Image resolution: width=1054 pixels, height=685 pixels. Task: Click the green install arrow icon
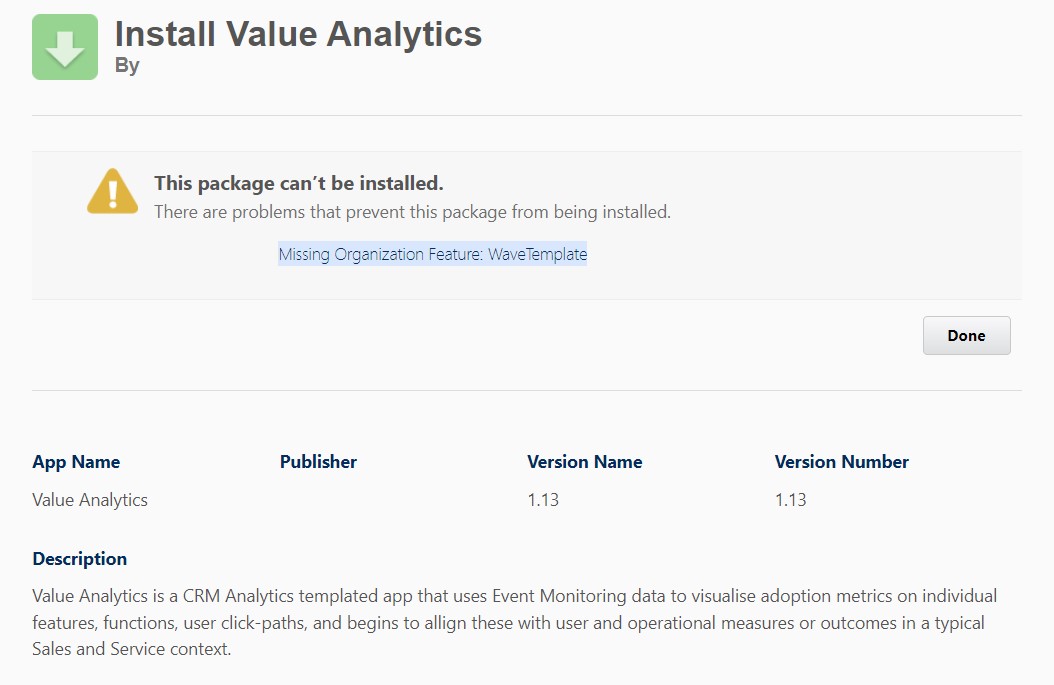point(65,47)
